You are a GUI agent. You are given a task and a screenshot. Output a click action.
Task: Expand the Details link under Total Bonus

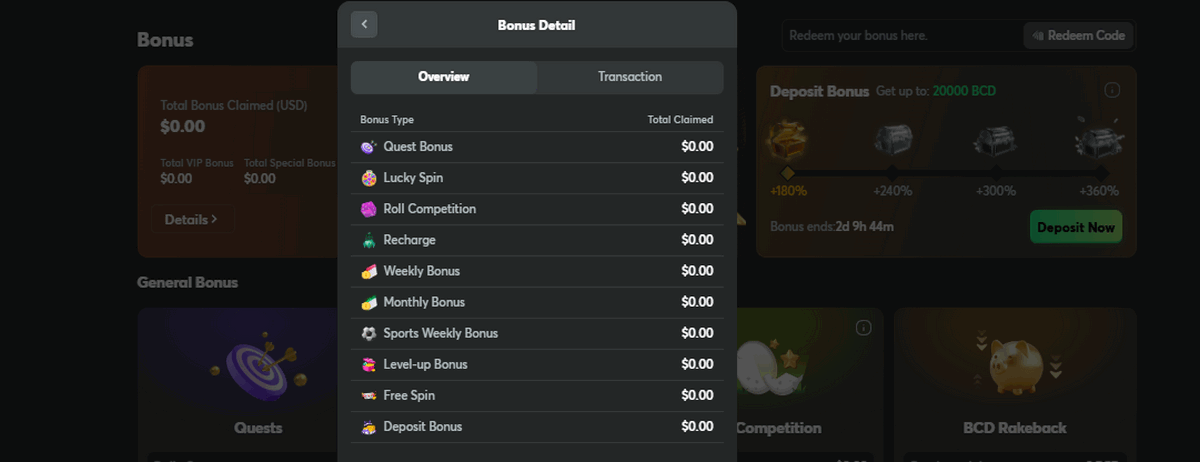(192, 219)
